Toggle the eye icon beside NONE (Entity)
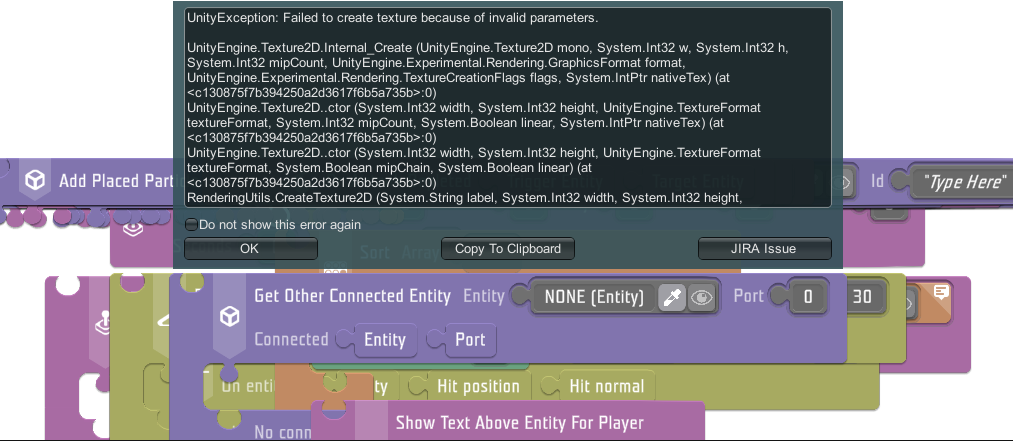This screenshot has width=1013, height=441. coord(702,297)
